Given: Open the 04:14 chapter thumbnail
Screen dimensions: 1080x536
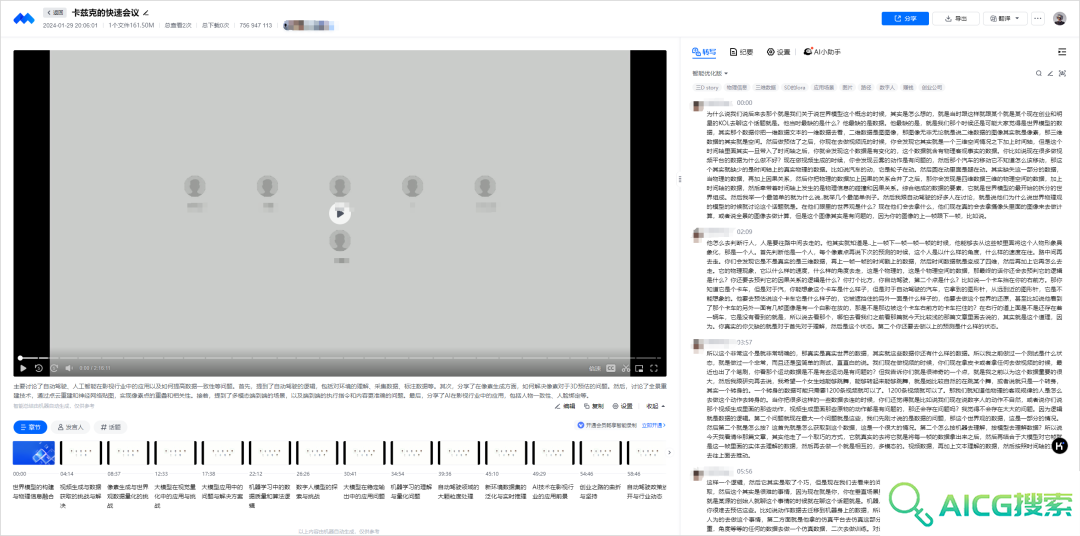Looking at the screenshot, I should 81,453.
